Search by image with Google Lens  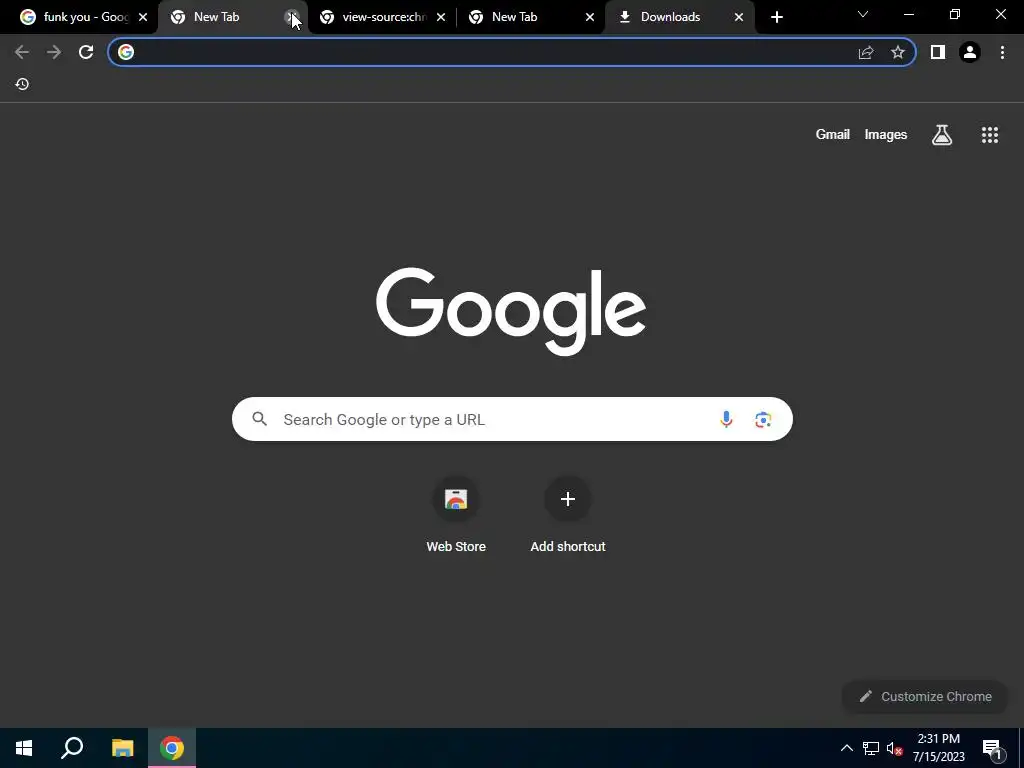763,419
